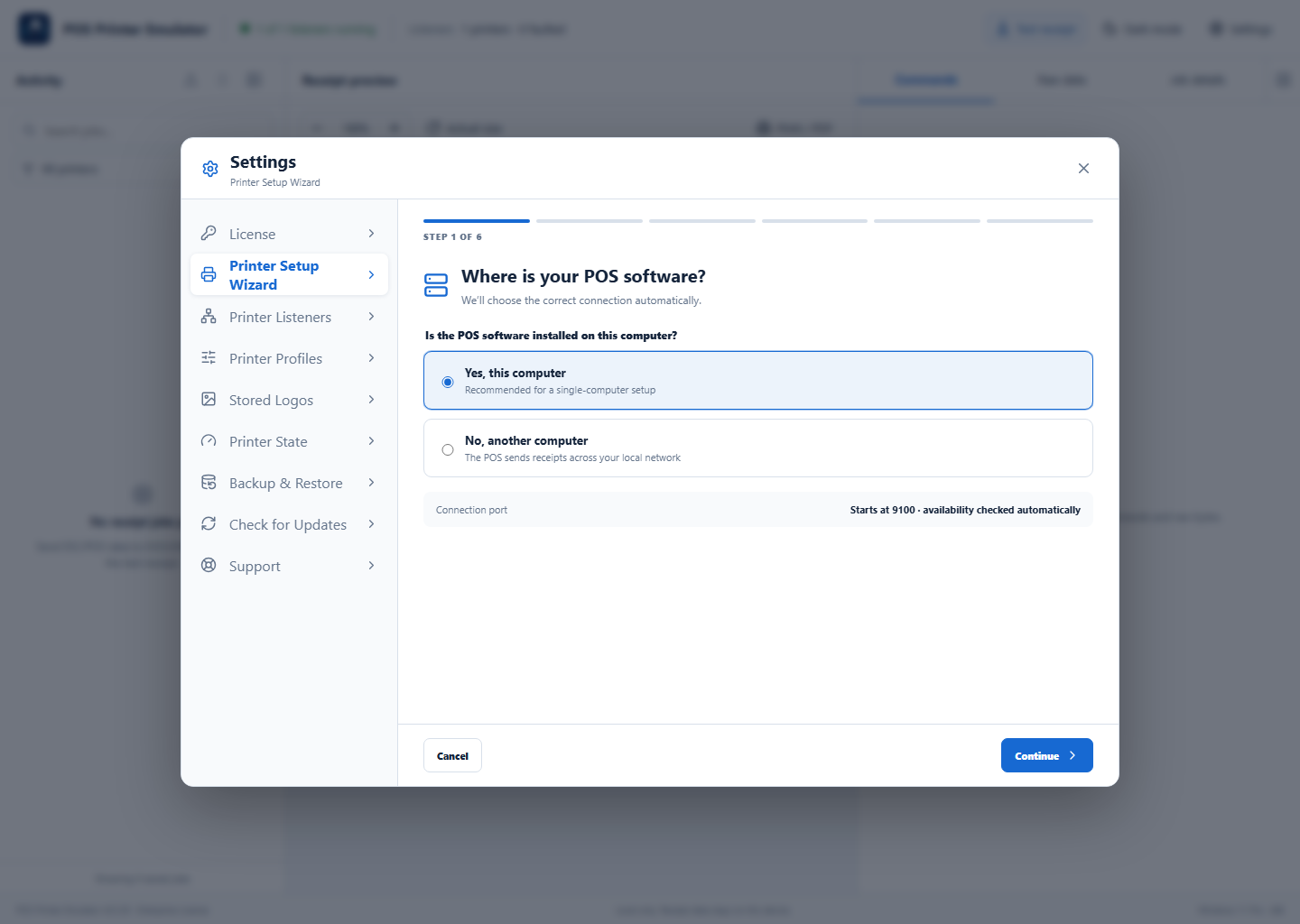The image size is (1300, 924).
Task: Open the Backup & Restore settings page
Action: coord(289,483)
